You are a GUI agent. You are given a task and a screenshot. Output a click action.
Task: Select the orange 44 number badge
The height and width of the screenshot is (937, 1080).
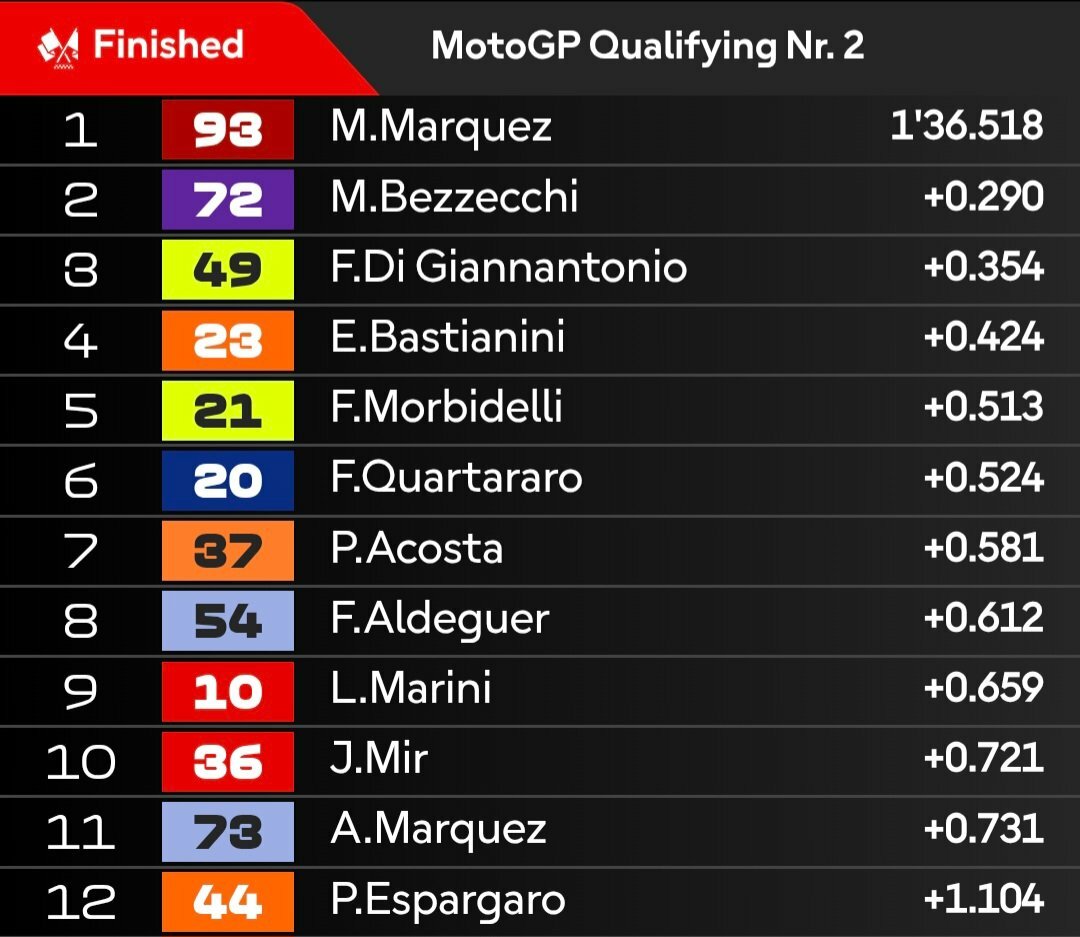(228, 901)
